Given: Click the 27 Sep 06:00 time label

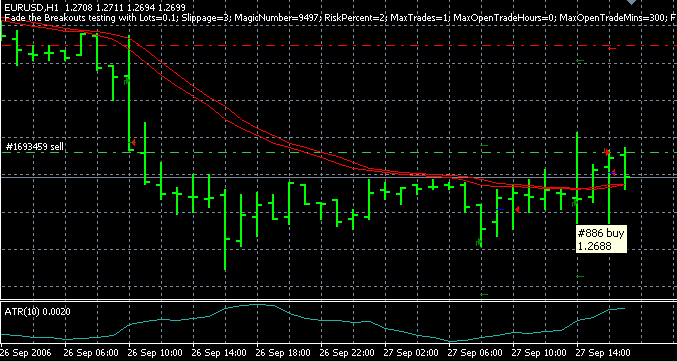Looking at the screenshot, I should point(475,352).
